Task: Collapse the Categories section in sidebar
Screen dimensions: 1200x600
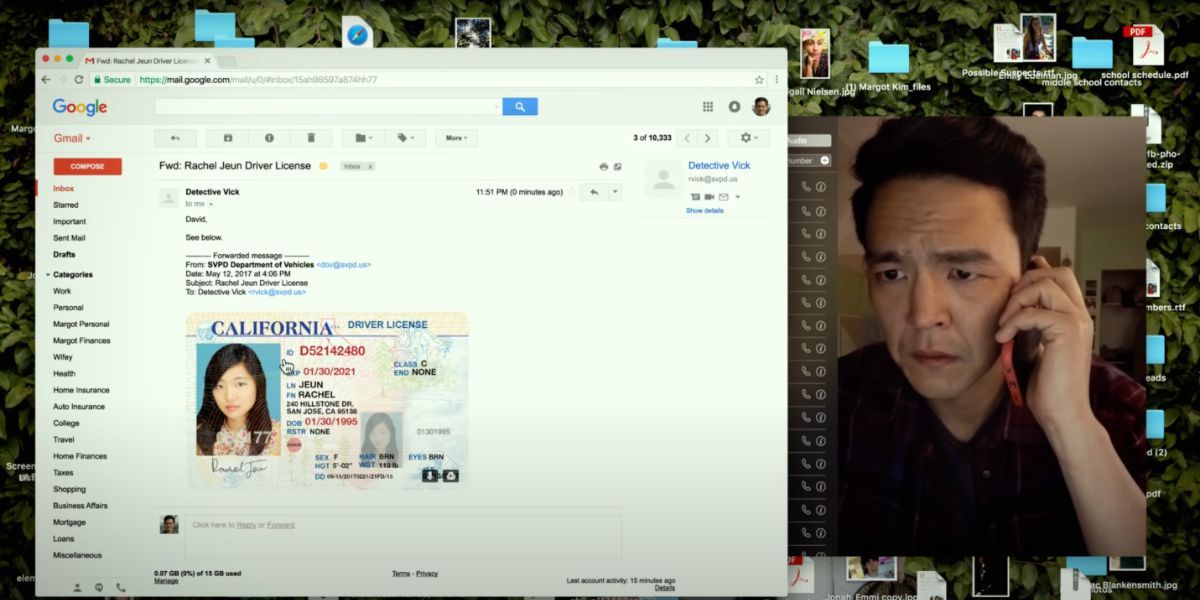Action: coord(47,274)
